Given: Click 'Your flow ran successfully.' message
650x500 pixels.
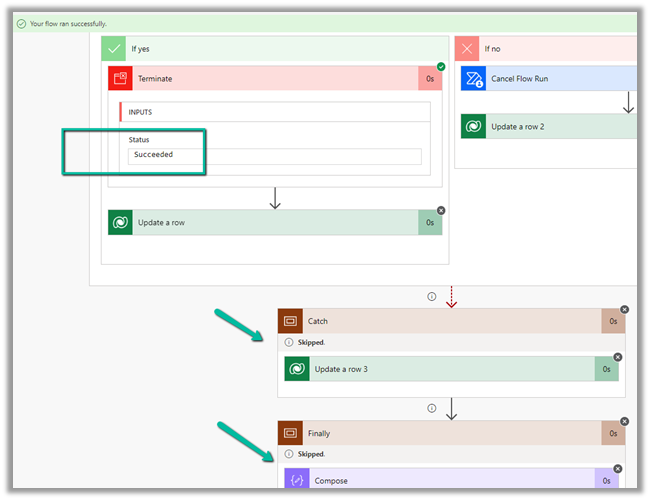Looking at the screenshot, I should click(68, 24).
